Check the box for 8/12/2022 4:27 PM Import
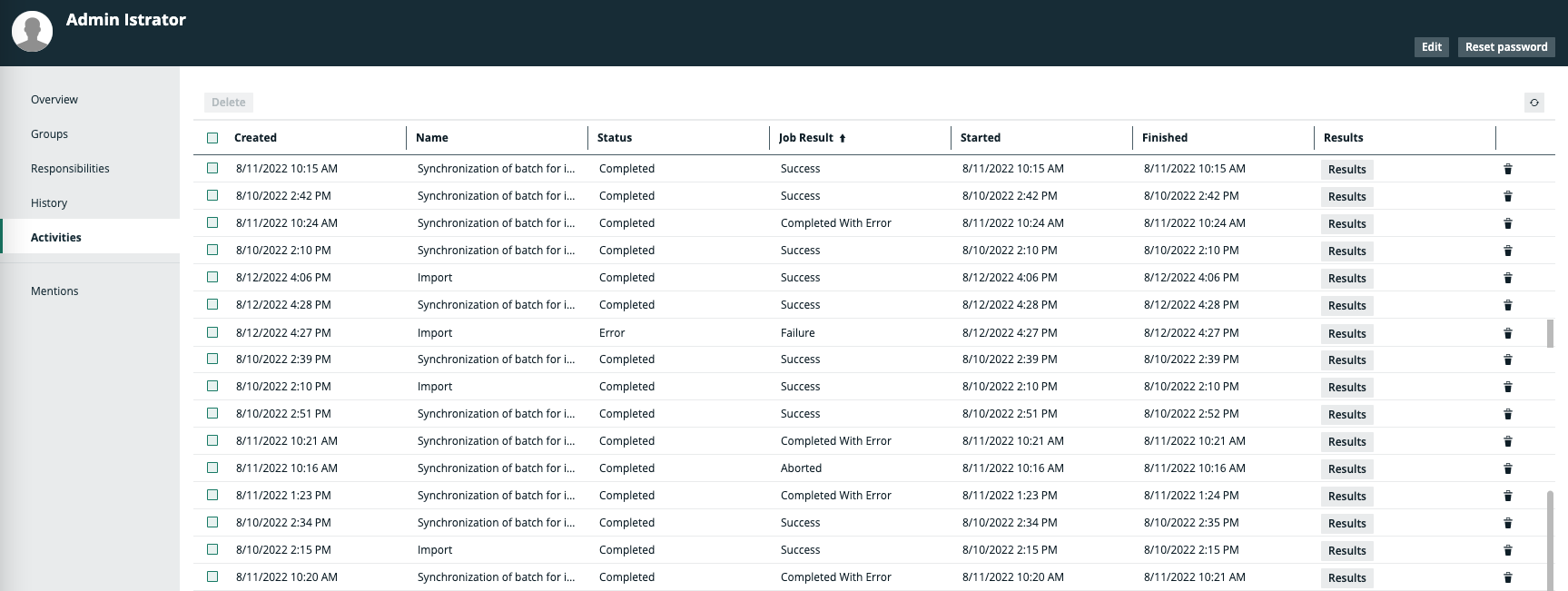This screenshot has width=1568, height=591. (x=212, y=332)
